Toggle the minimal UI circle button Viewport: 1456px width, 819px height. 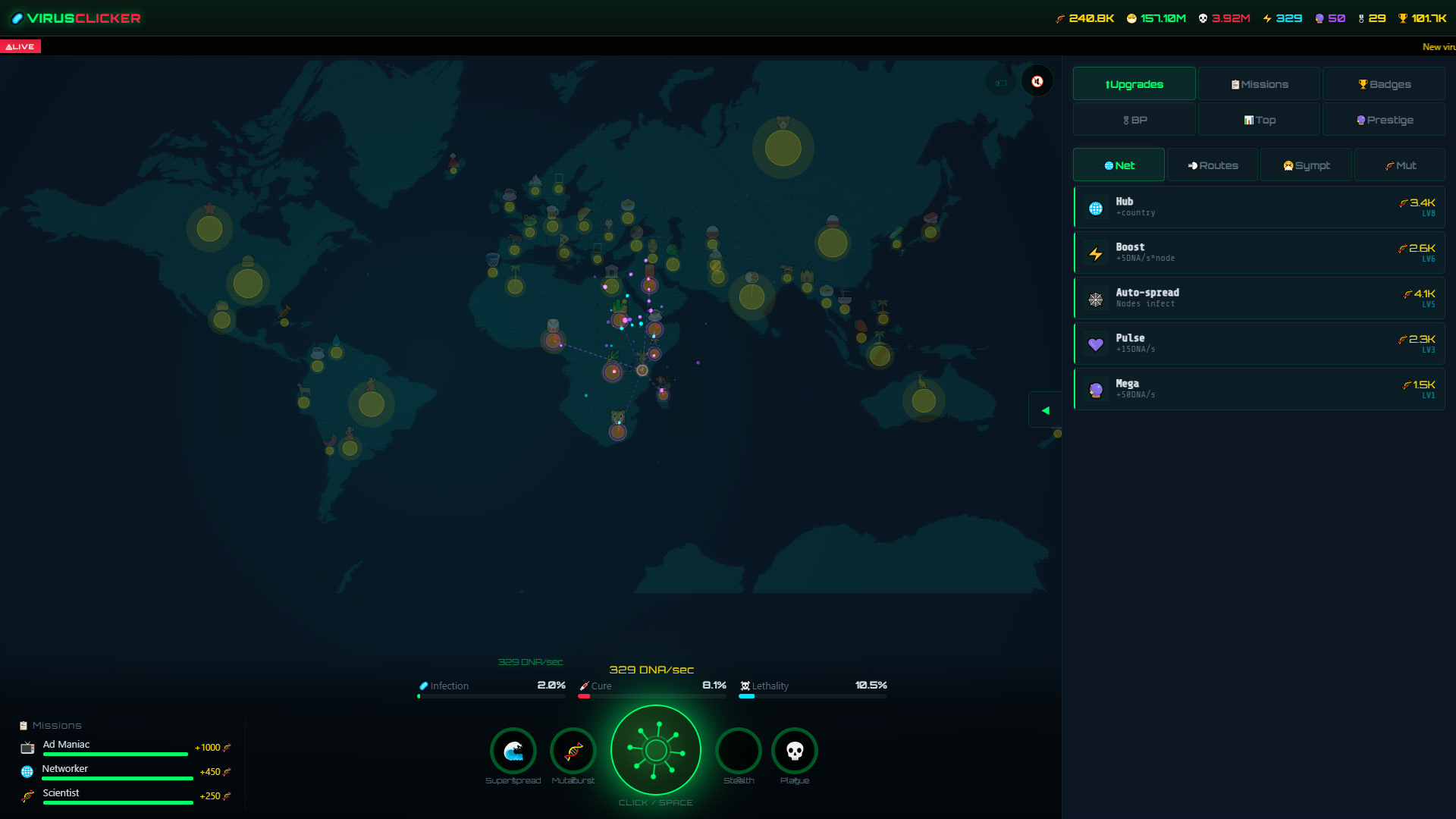[1001, 81]
